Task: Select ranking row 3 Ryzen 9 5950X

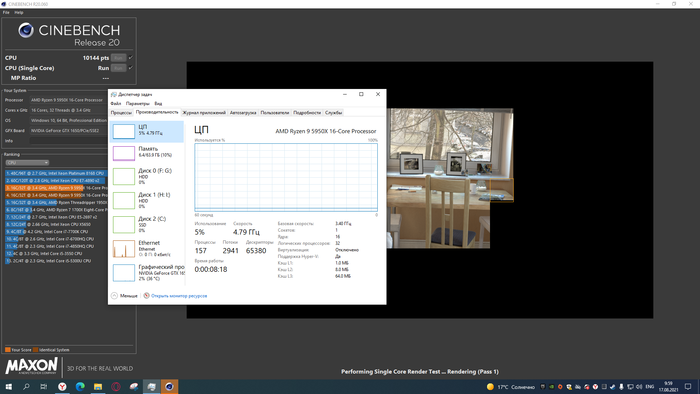Action: (56, 188)
